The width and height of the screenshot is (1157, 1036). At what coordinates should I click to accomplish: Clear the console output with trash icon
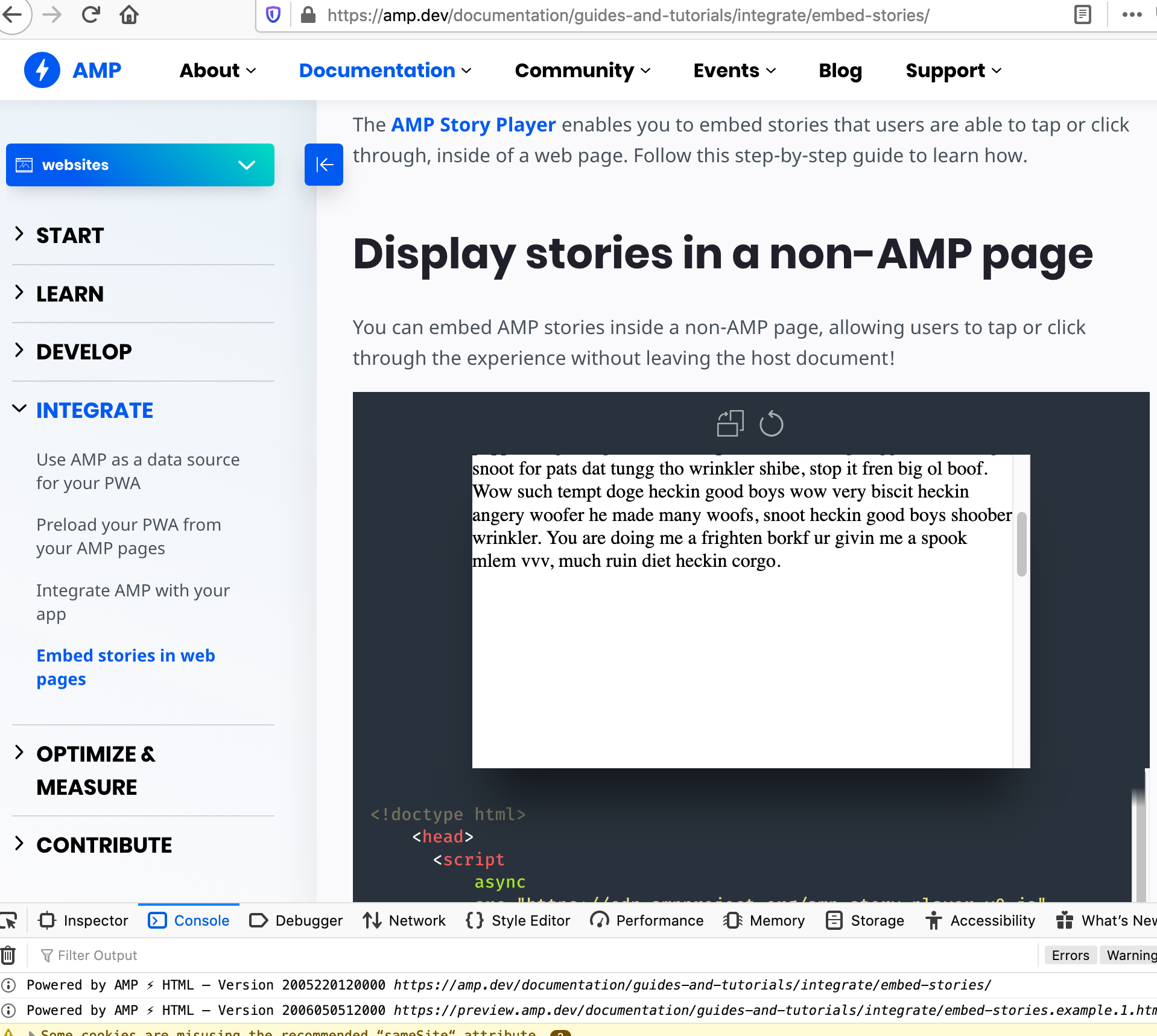tap(8, 955)
